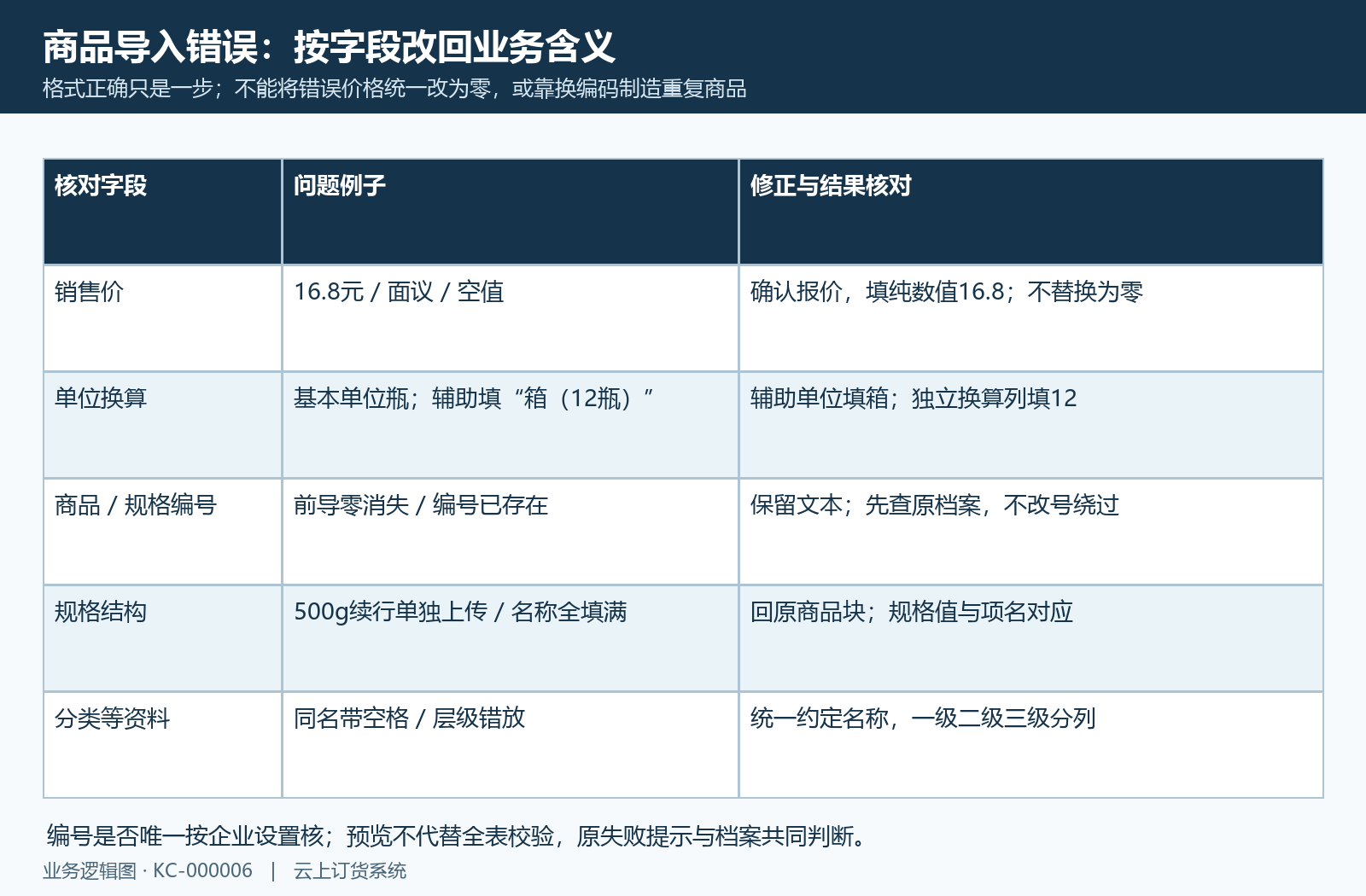The height and width of the screenshot is (896, 1366).
Task: Select the 规格结构 row label
Action: (x=162, y=638)
